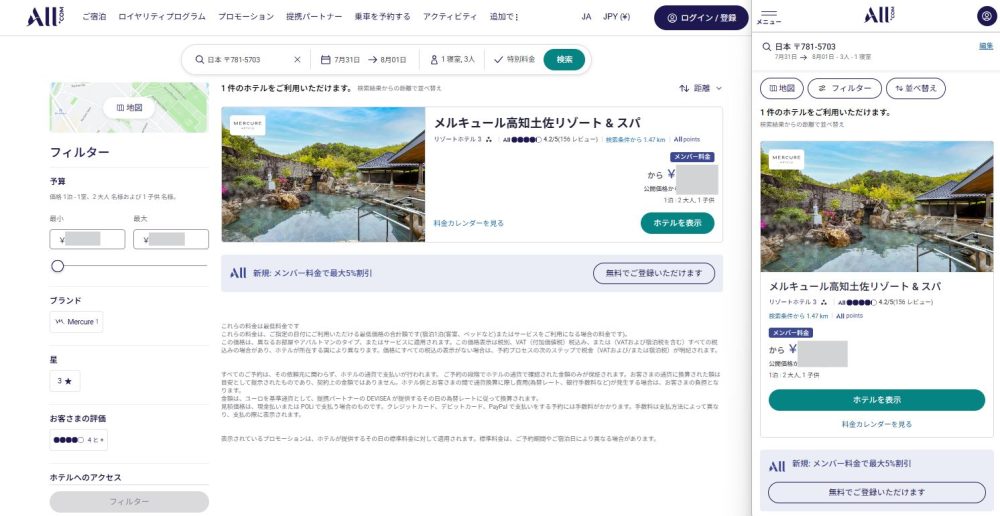Screen dimensions: 1000x516
Task: Select 3 ★ star filter
Action: [65, 381]
